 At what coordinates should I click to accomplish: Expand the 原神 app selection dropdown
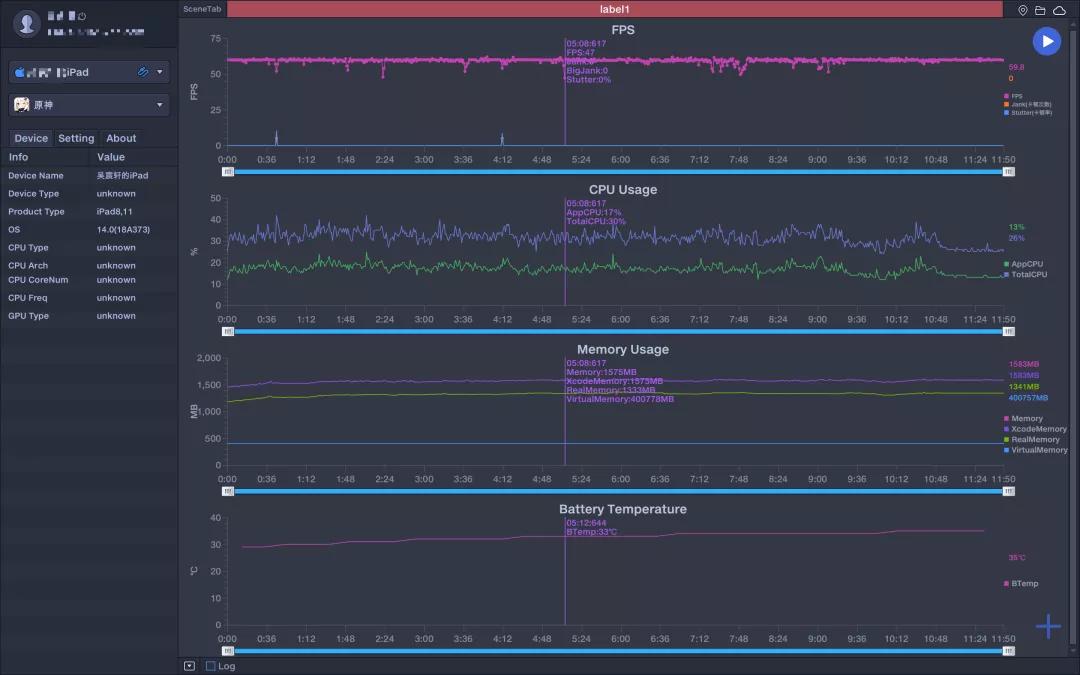[x=160, y=105]
